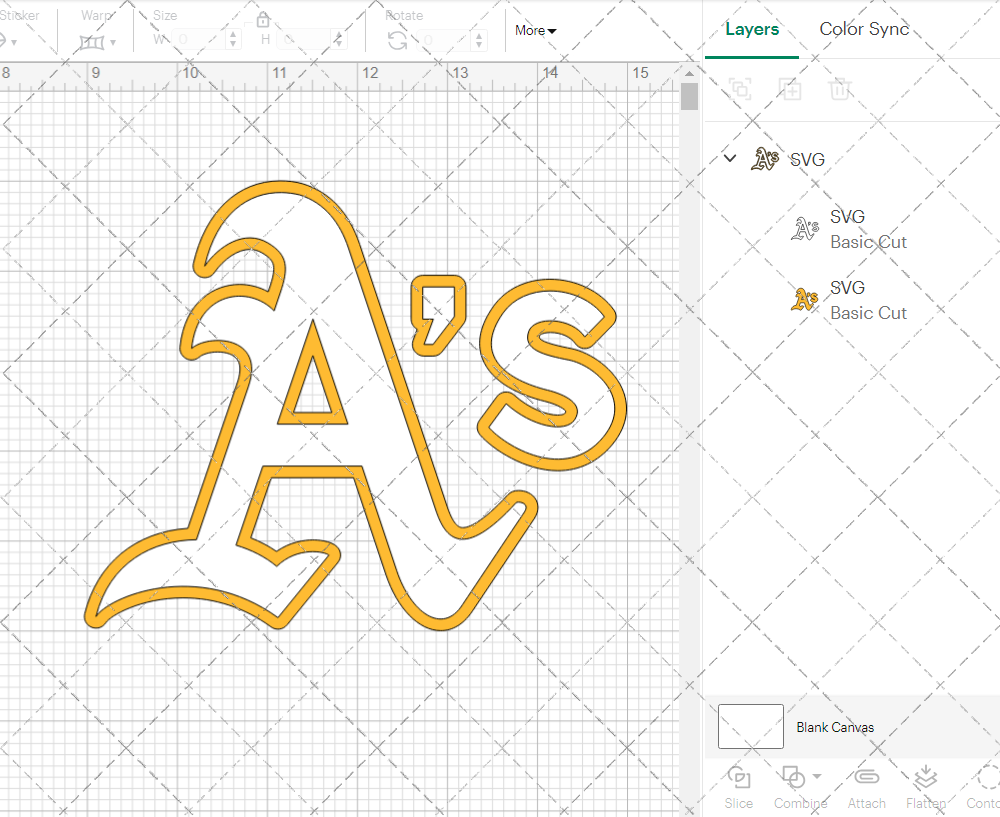
Task: Select the SVG group row label
Action: pos(807,159)
